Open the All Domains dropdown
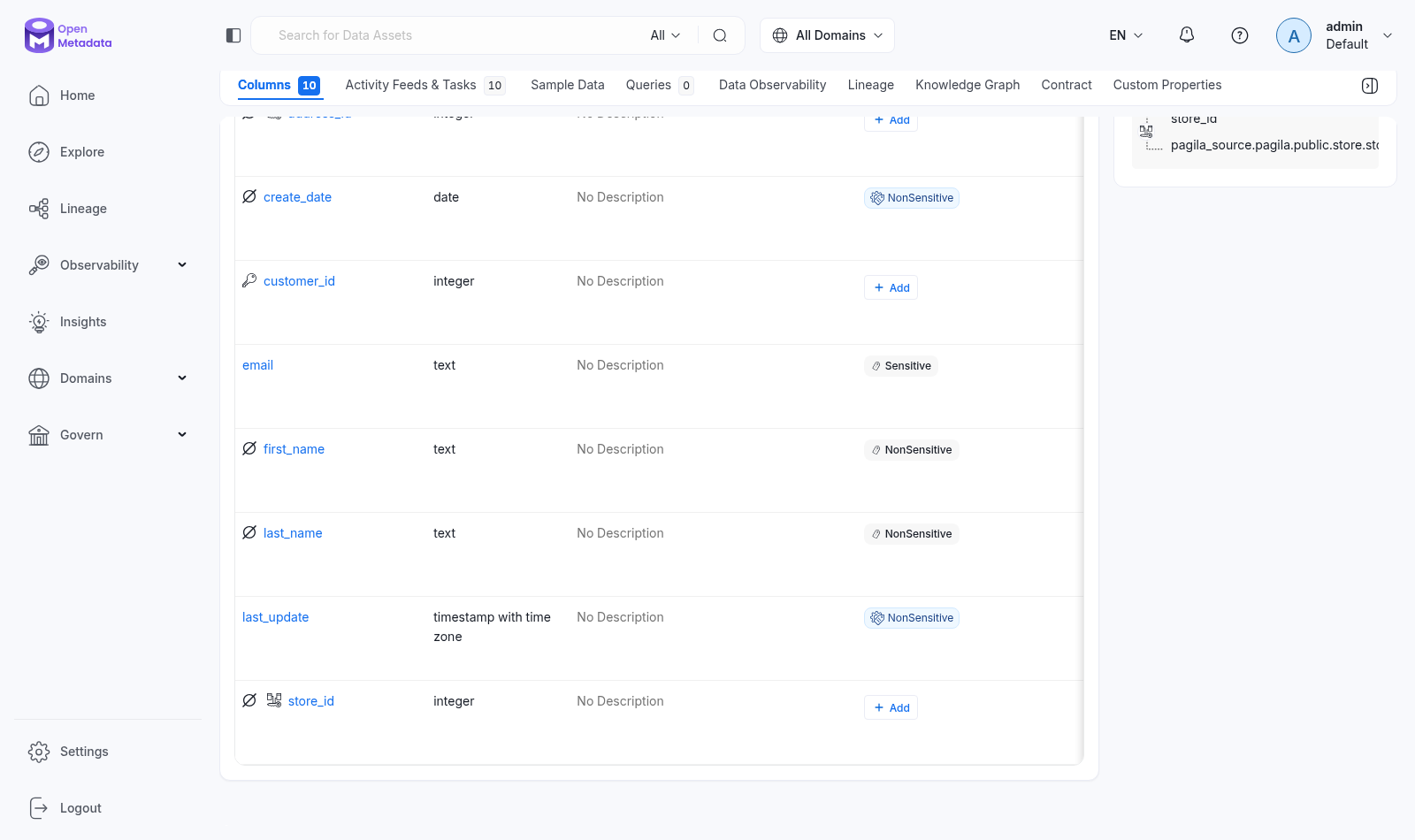Viewport: 1415px width, 840px height. [827, 35]
